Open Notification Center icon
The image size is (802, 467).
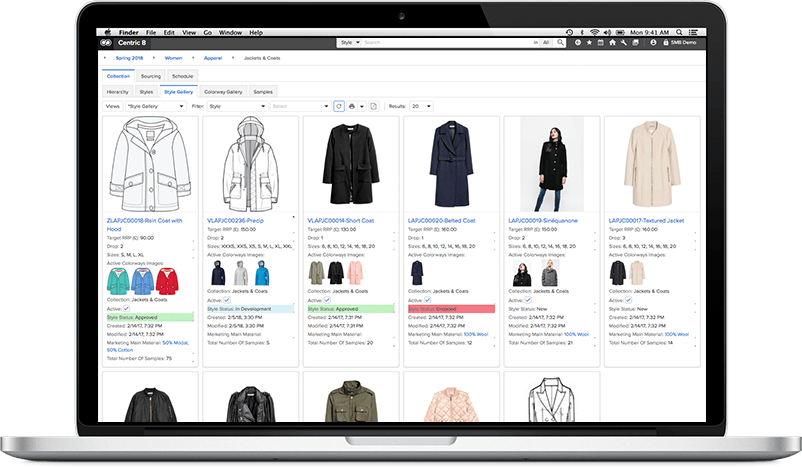(x=693, y=32)
